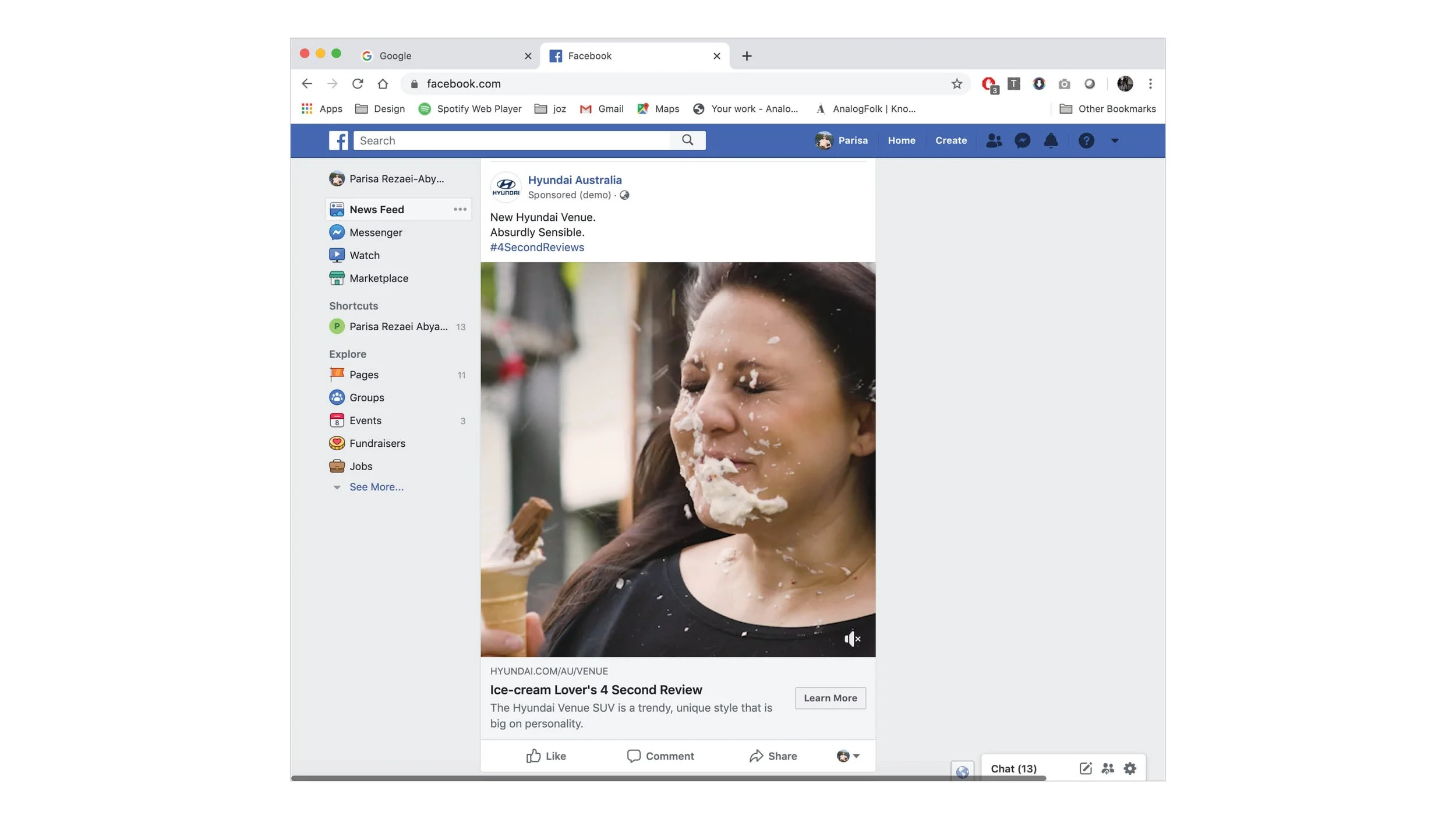Click Home in Facebook header
This screenshot has height=819, width=1456.
point(902,140)
